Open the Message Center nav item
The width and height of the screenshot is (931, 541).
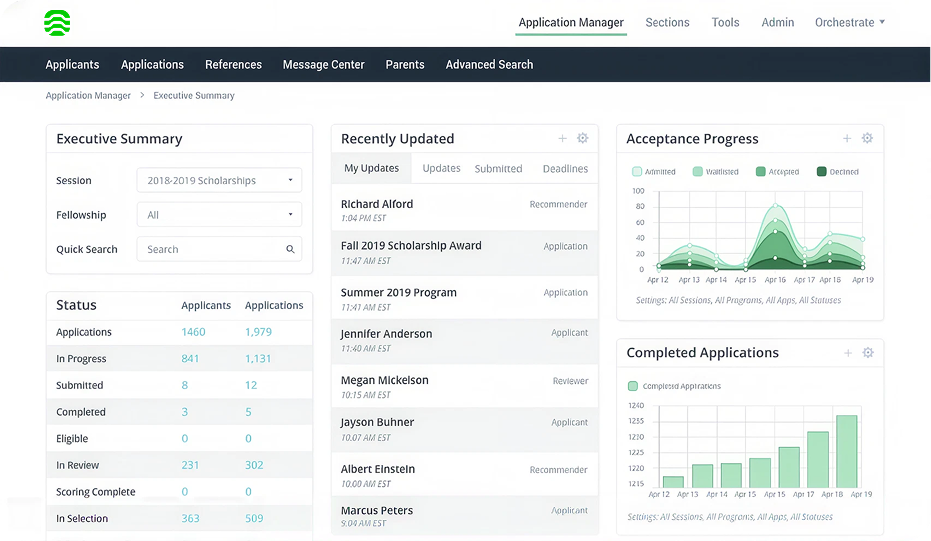point(324,65)
